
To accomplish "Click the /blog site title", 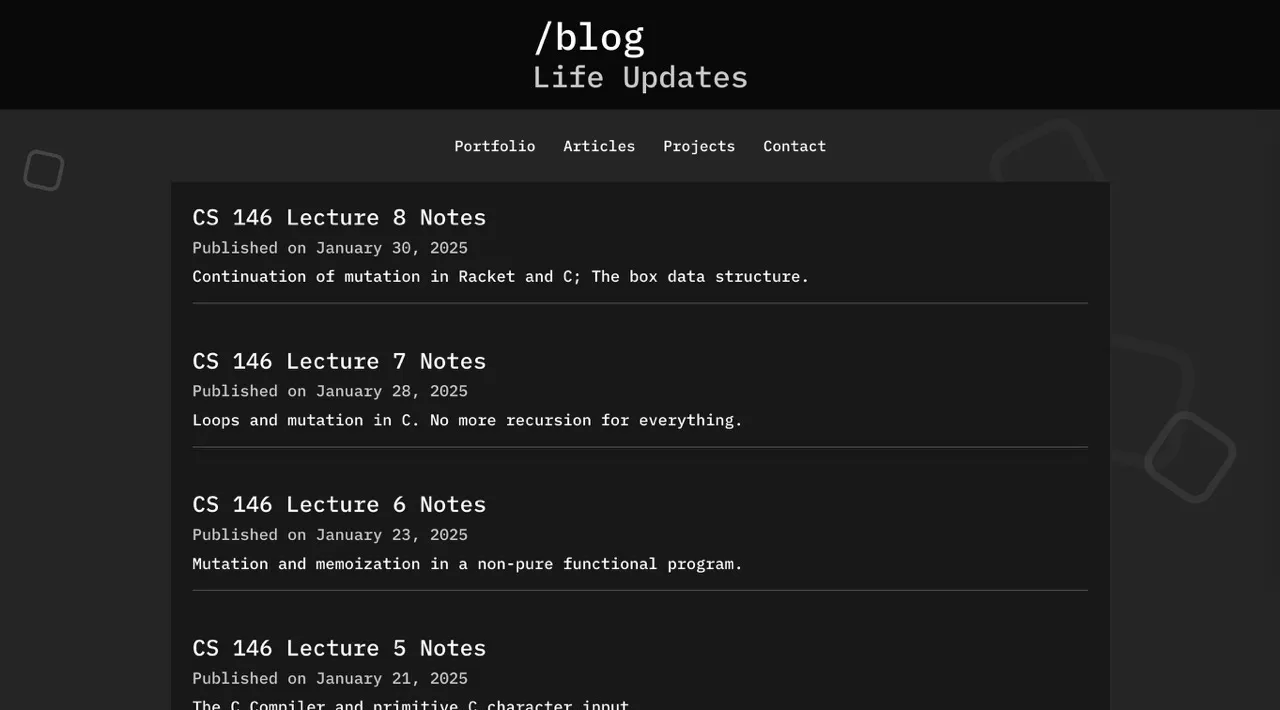I will [x=589, y=36].
